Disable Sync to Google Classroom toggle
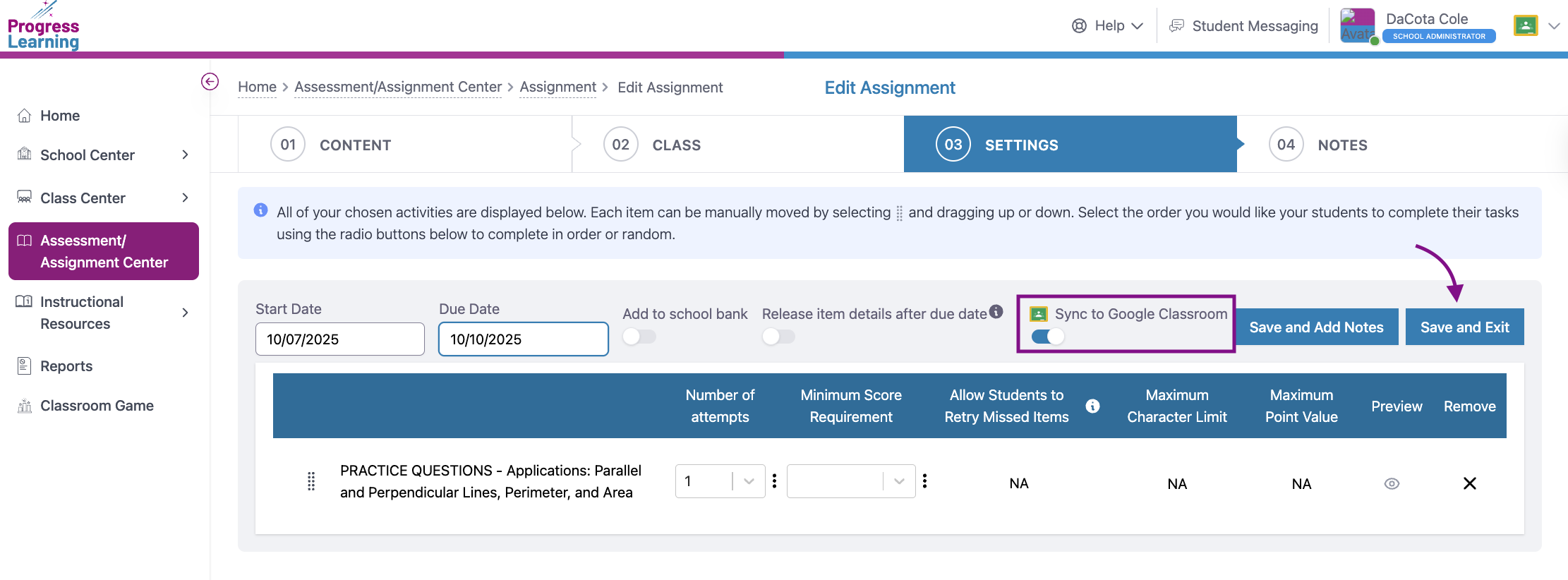This screenshot has height=580, width=1568. click(1048, 337)
